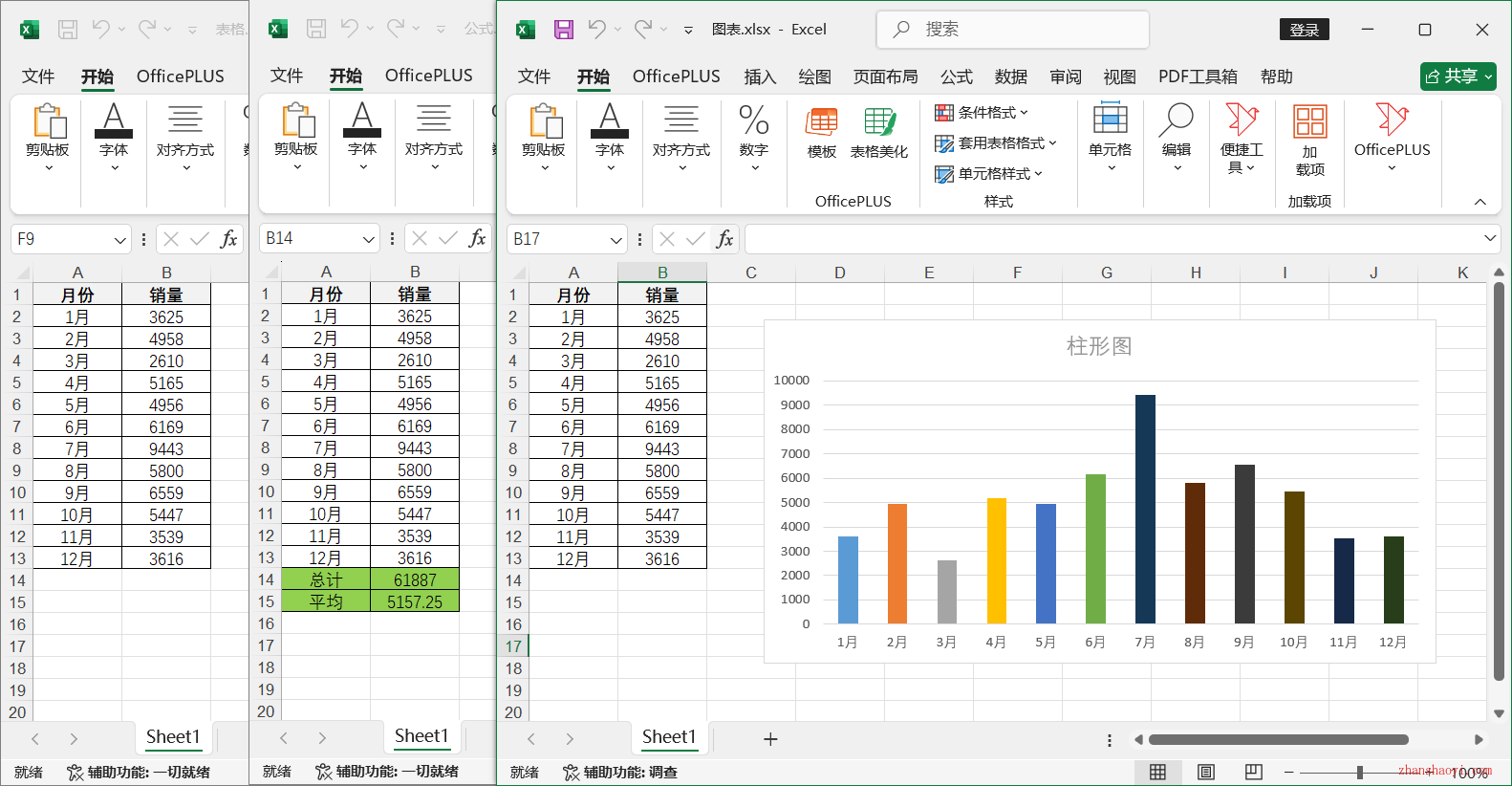Open the 字体 group in the 图表.xlsx window

click(x=610, y=139)
